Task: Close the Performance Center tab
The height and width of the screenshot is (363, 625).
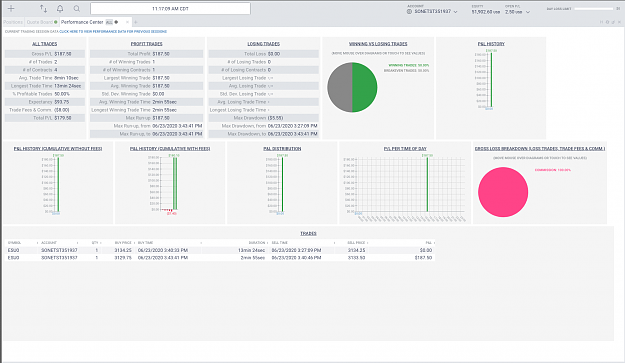Action: 127,22
